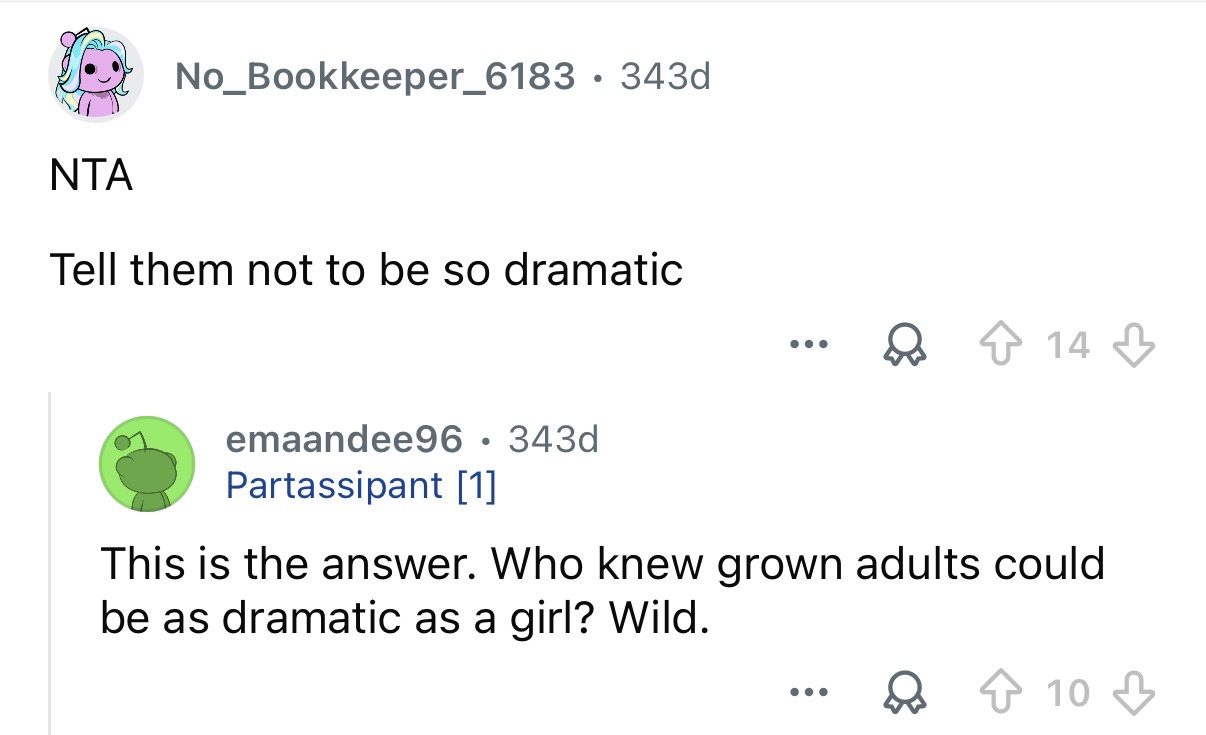Screen dimensions: 1206x735
Task: Visit the No_Bookkeeper_6183 username profile
Action: 375,75
